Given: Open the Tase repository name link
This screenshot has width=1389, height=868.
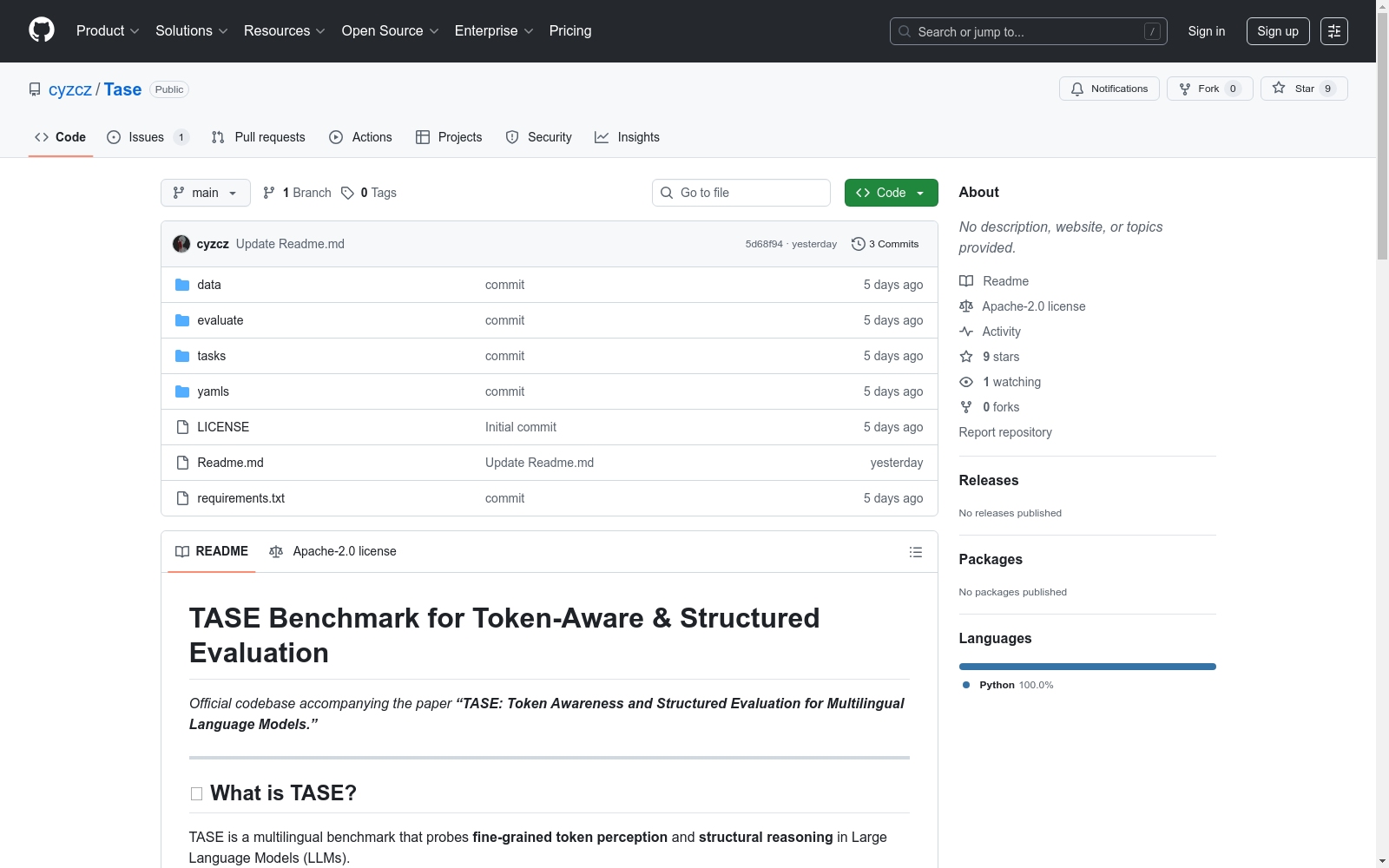Looking at the screenshot, I should coord(122,89).
